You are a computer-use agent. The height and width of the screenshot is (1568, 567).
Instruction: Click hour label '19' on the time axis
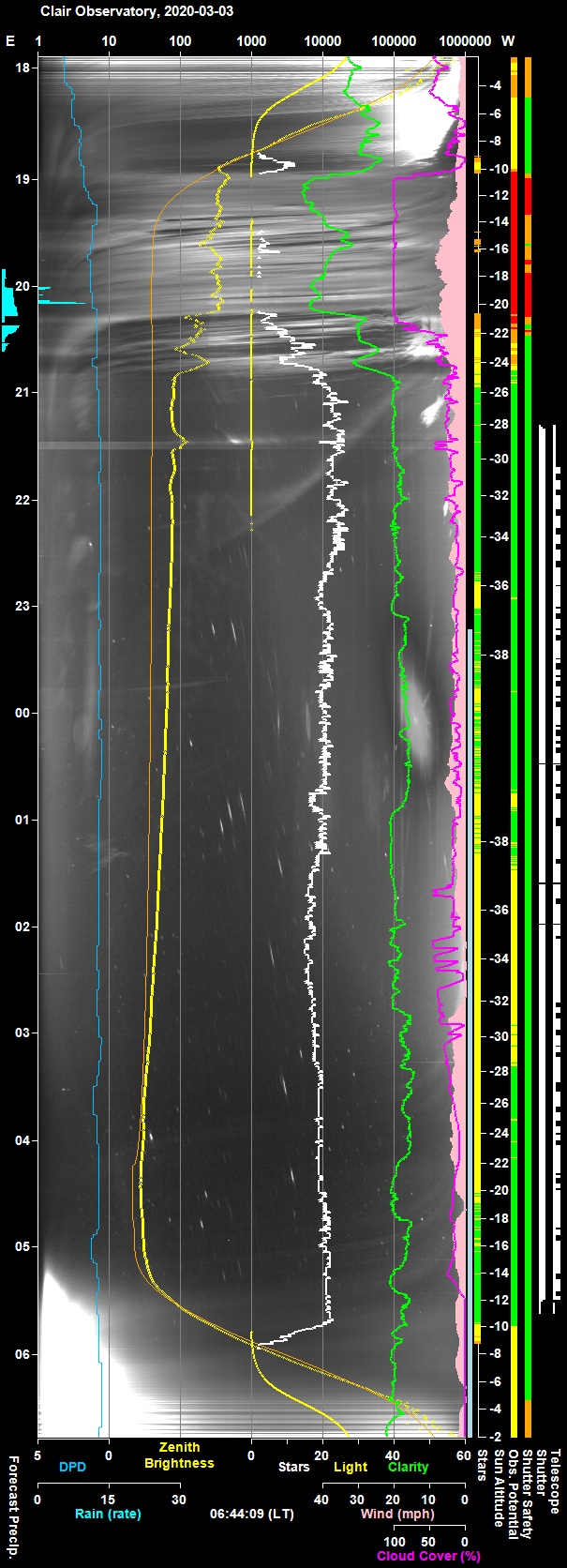[x=22, y=179]
